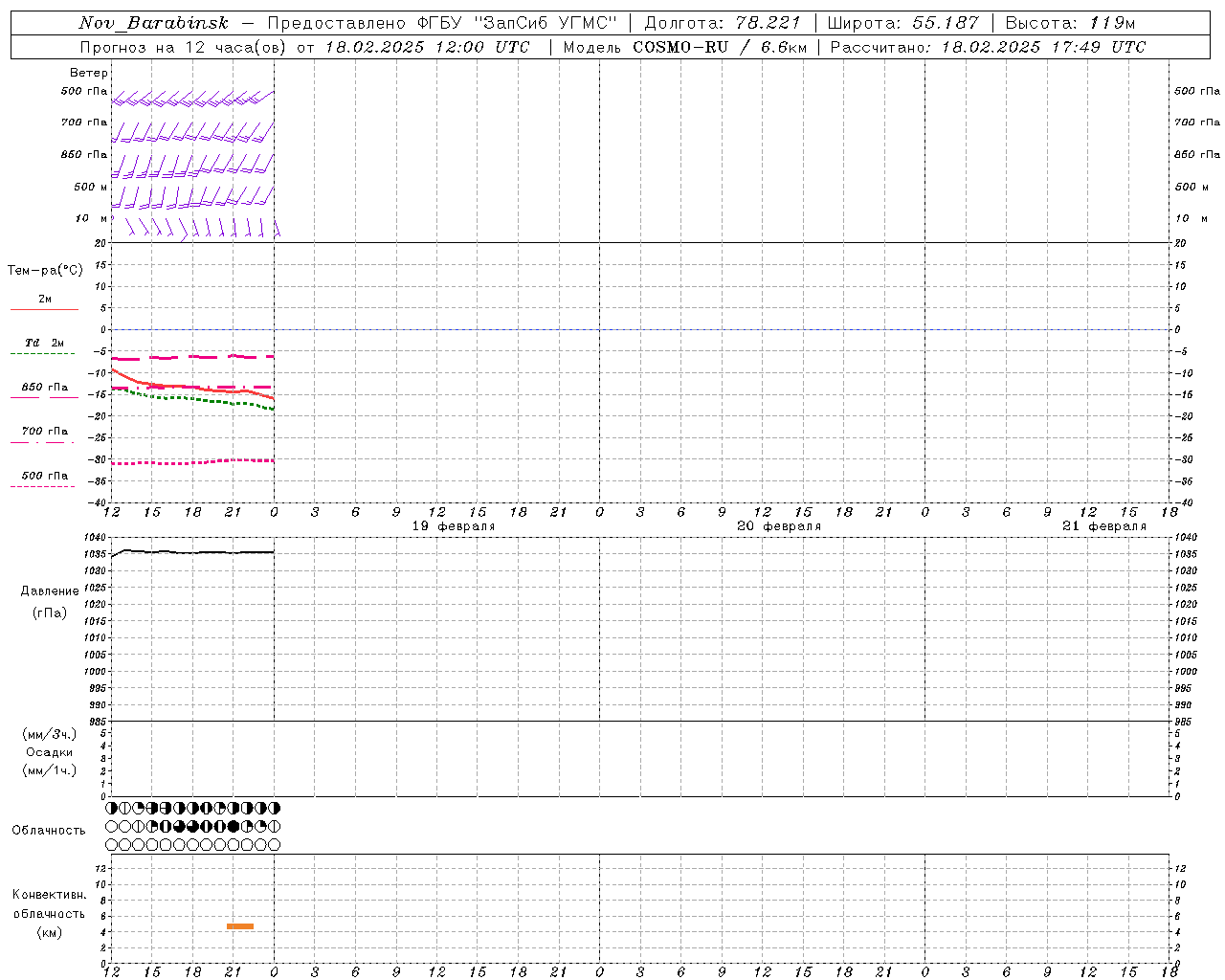
Task: Click the 10 м wind level label on left axis
Action: pos(91,219)
